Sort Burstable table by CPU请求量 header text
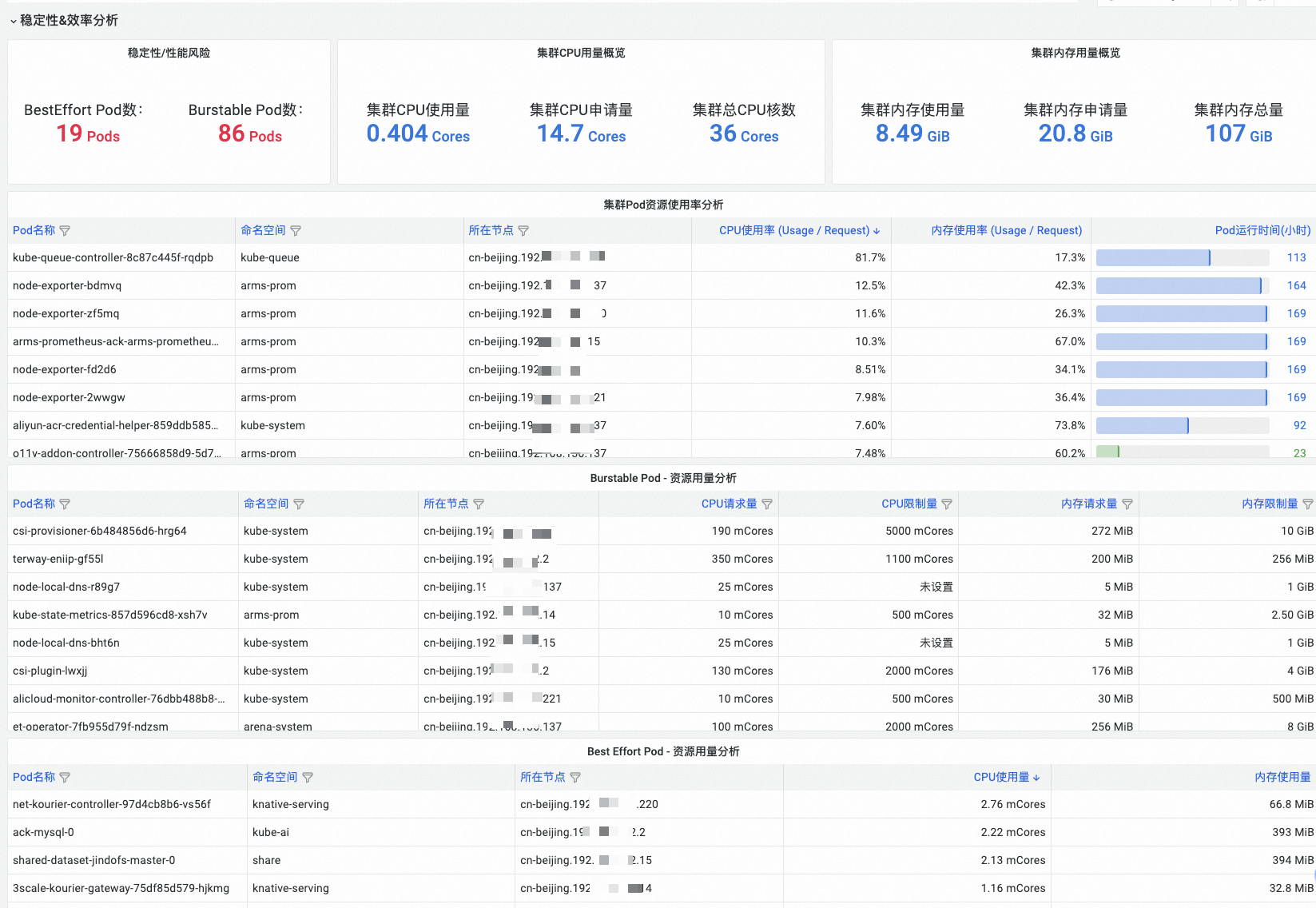Image resolution: width=1316 pixels, height=908 pixels. (x=729, y=504)
